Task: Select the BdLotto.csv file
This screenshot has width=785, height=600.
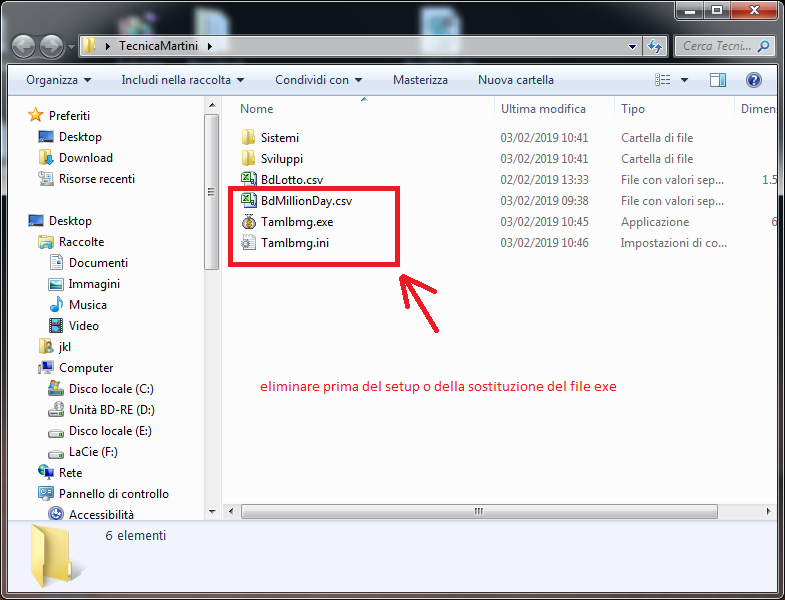Action: pyautogui.click(x=282, y=180)
